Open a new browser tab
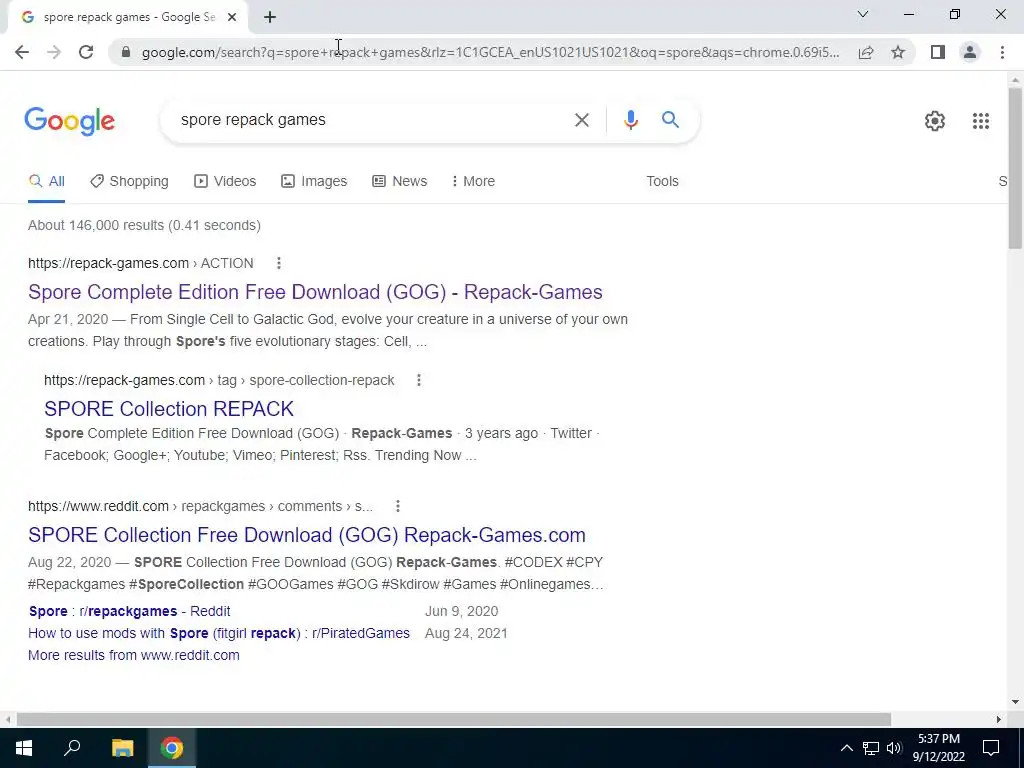The height and width of the screenshot is (768, 1024). (270, 17)
